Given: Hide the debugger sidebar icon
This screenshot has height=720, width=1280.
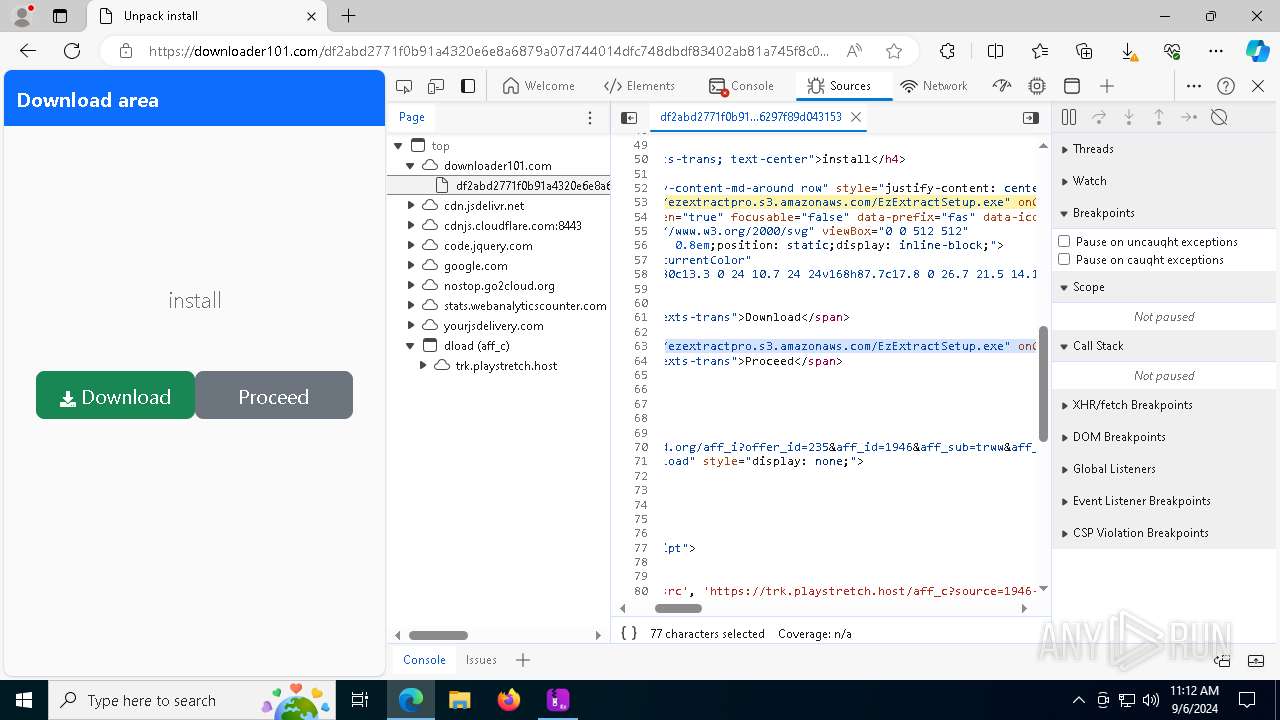Looking at the screenshot, I should 1030,118.
